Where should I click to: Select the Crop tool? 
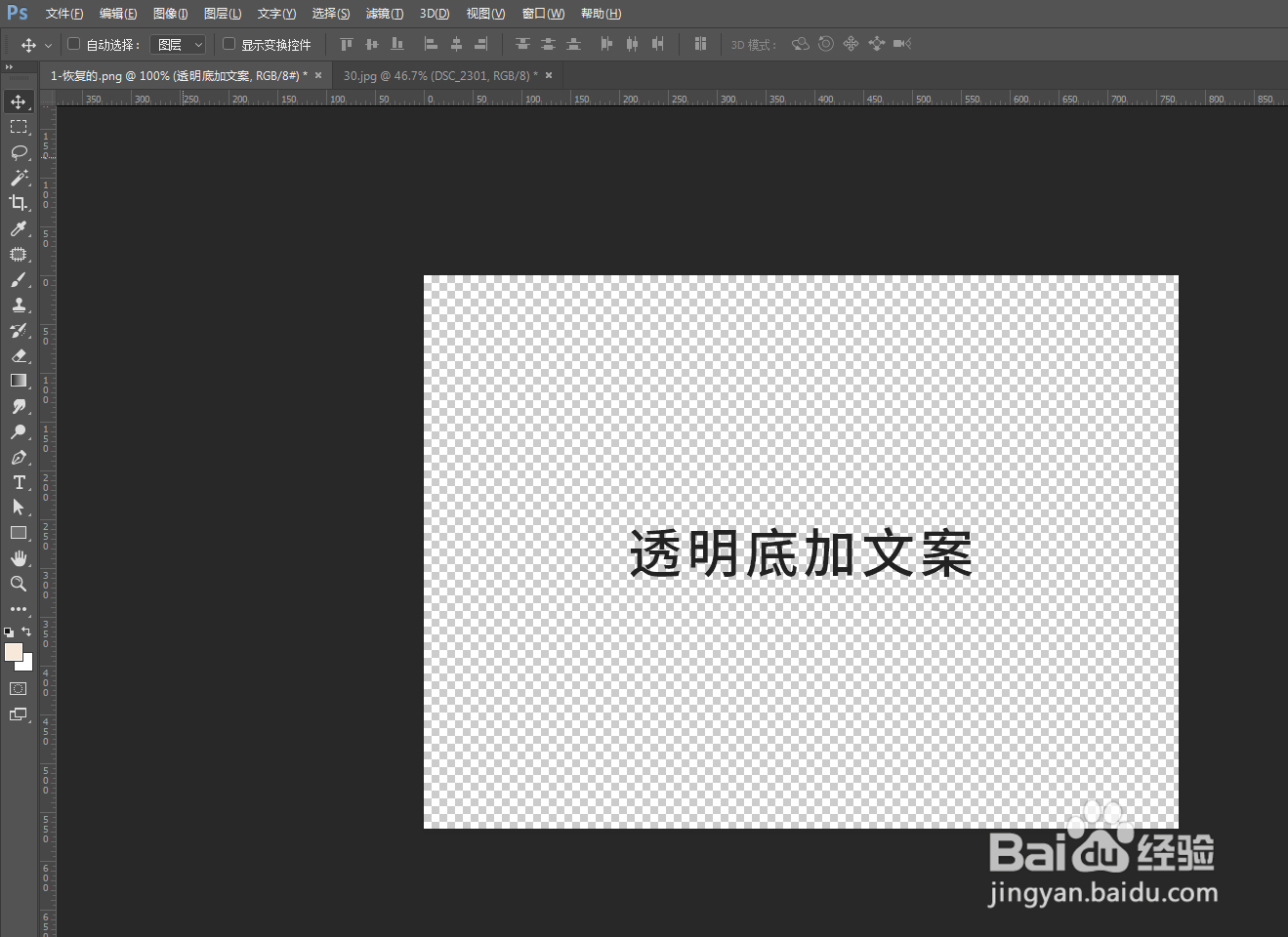tap(19, 203)
